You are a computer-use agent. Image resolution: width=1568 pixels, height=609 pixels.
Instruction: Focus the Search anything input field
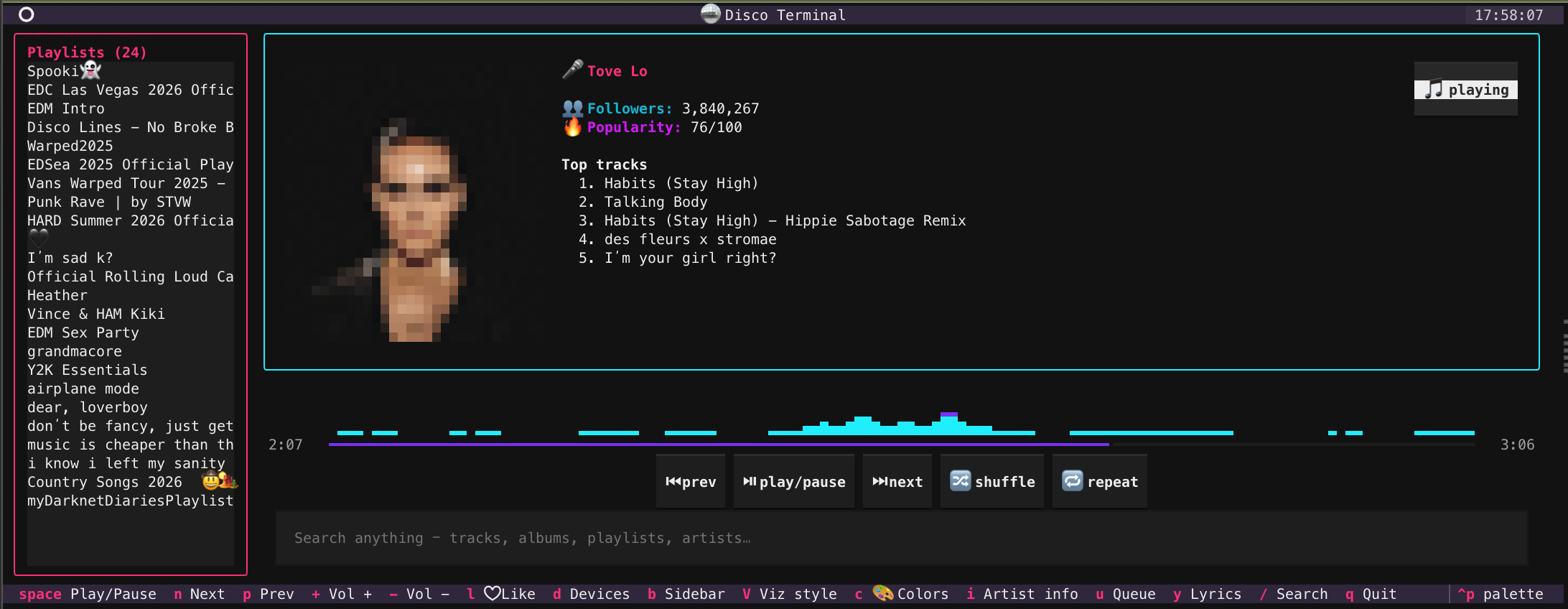[902, 538]
